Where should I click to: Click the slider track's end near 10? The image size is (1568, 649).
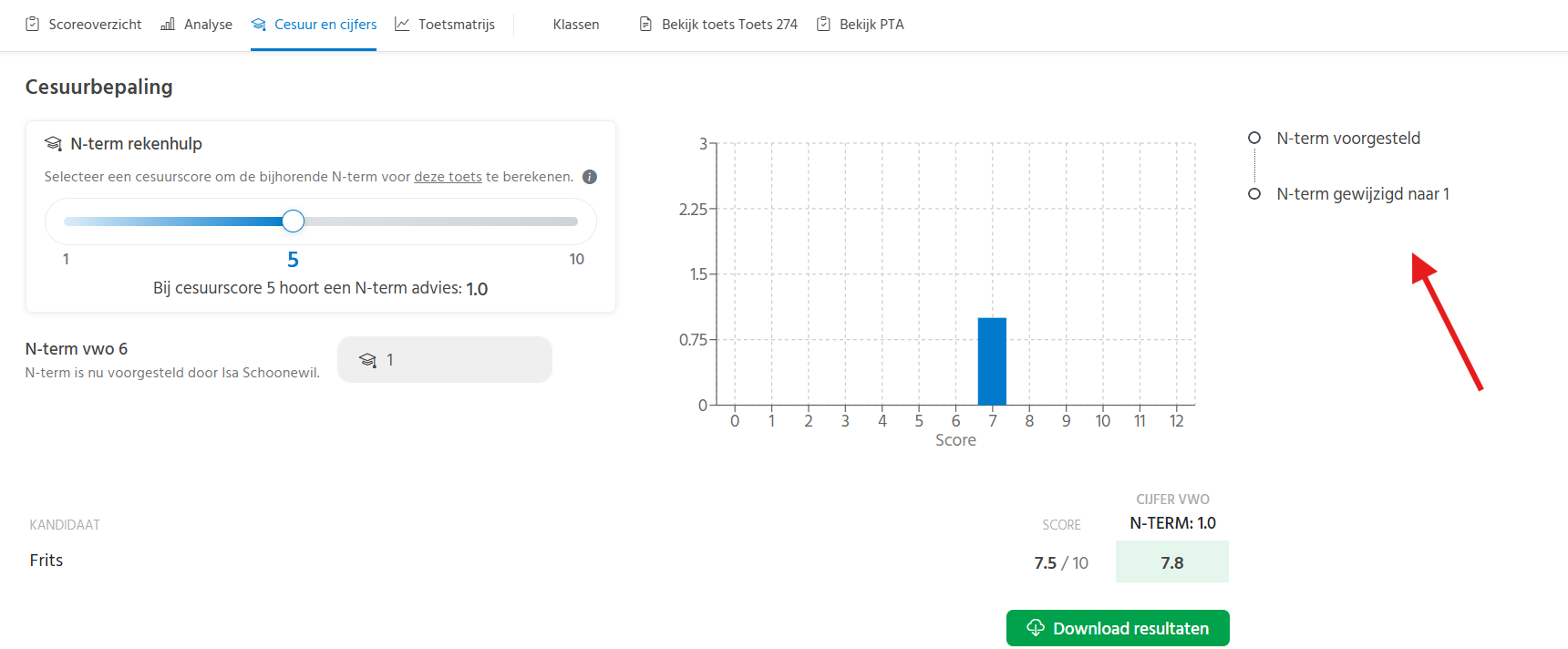pyautogui.click(x=573, y=221)
